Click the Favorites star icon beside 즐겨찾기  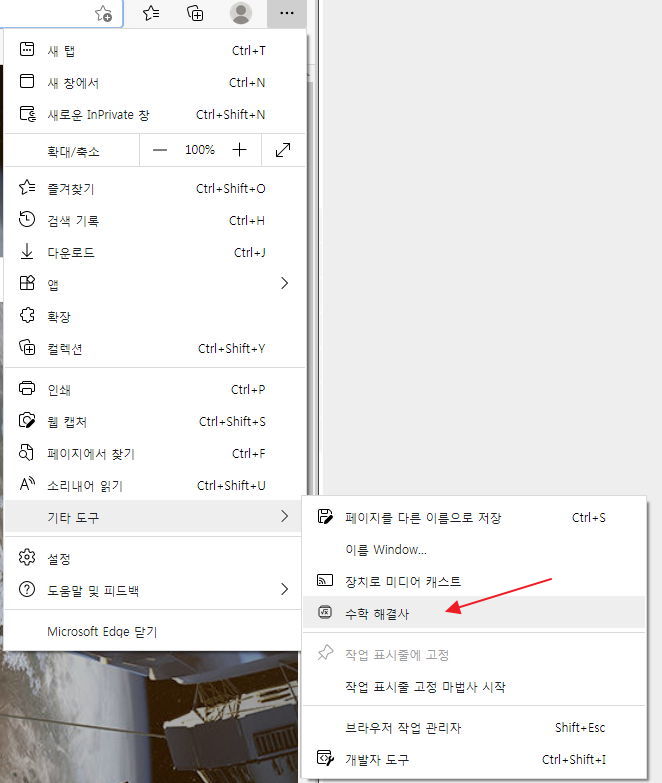(x=27, y=188)
